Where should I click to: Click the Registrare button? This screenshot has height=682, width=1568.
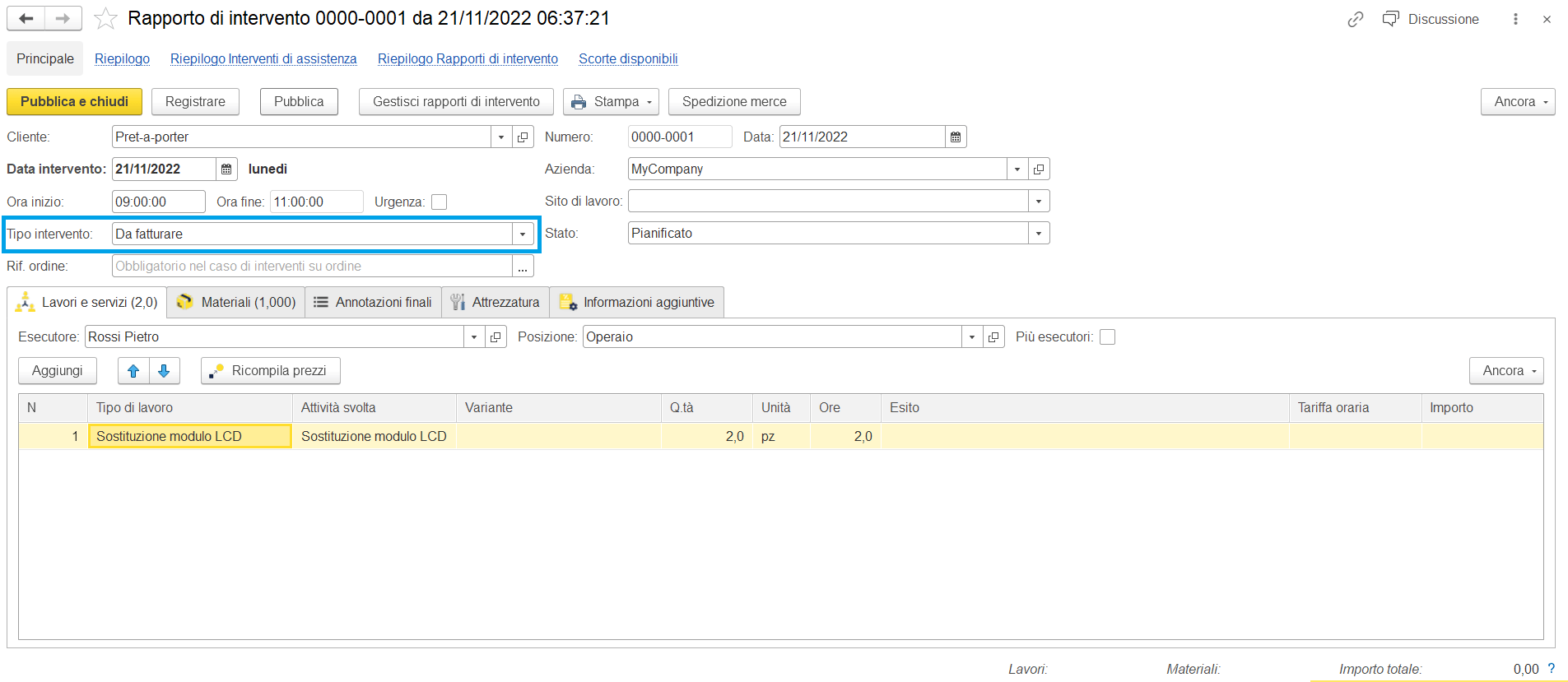(x=195, y=101)
